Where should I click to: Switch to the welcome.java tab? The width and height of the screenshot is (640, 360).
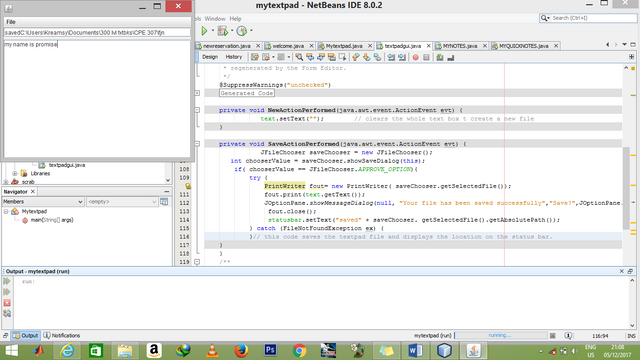pos(288,46)
